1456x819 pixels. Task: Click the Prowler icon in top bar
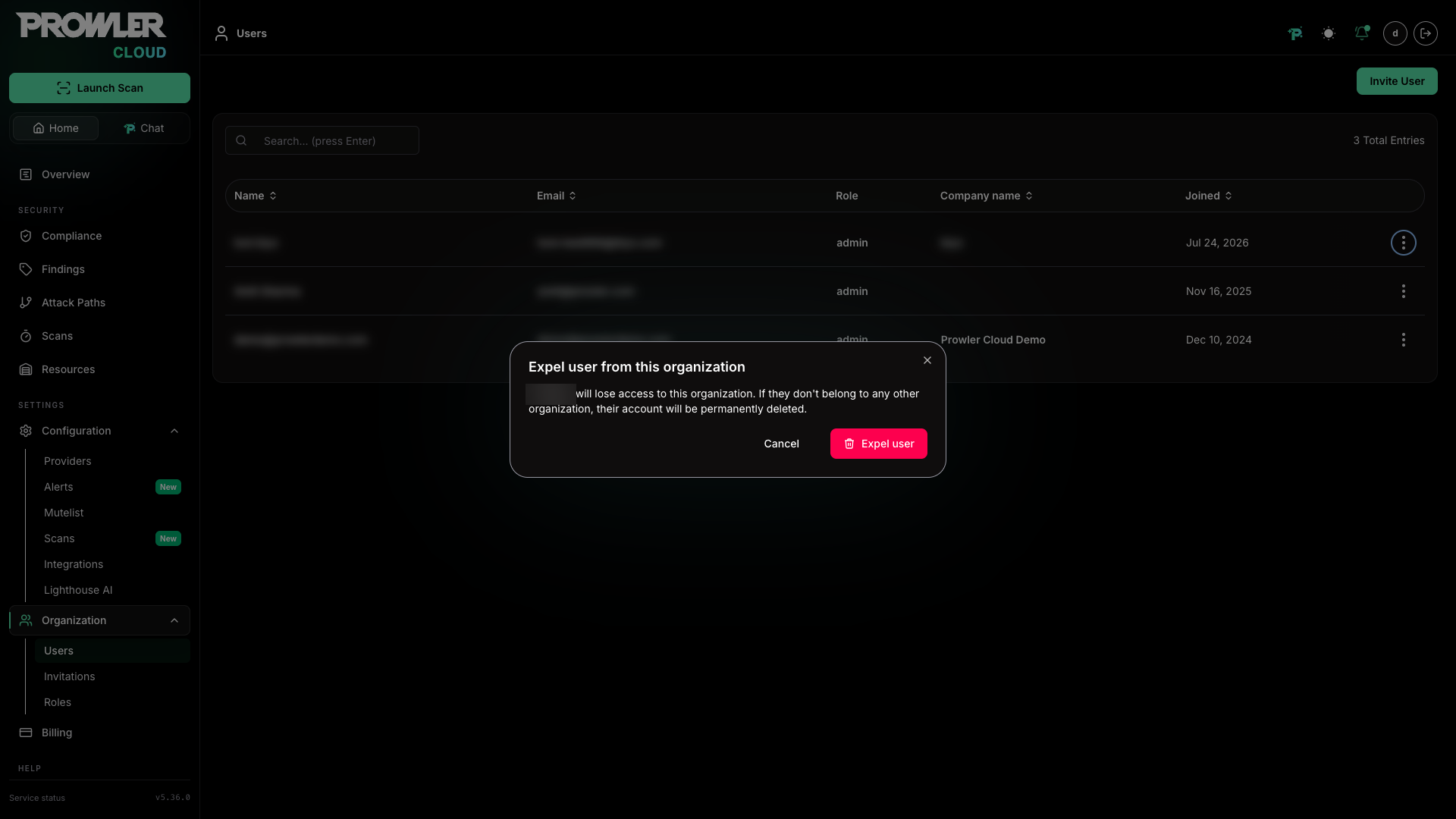click(1295, 33)
